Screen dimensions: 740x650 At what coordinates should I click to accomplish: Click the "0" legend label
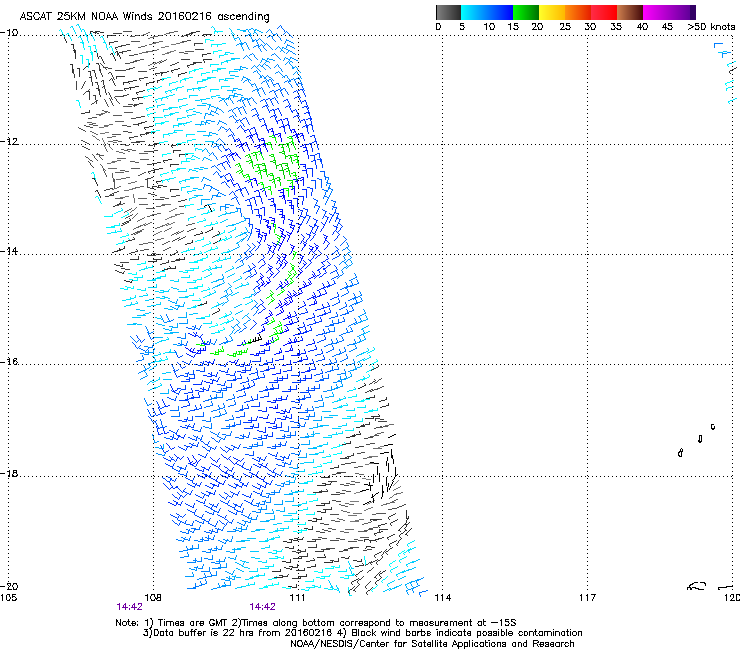pyautogui.click(x=438, y=26)
